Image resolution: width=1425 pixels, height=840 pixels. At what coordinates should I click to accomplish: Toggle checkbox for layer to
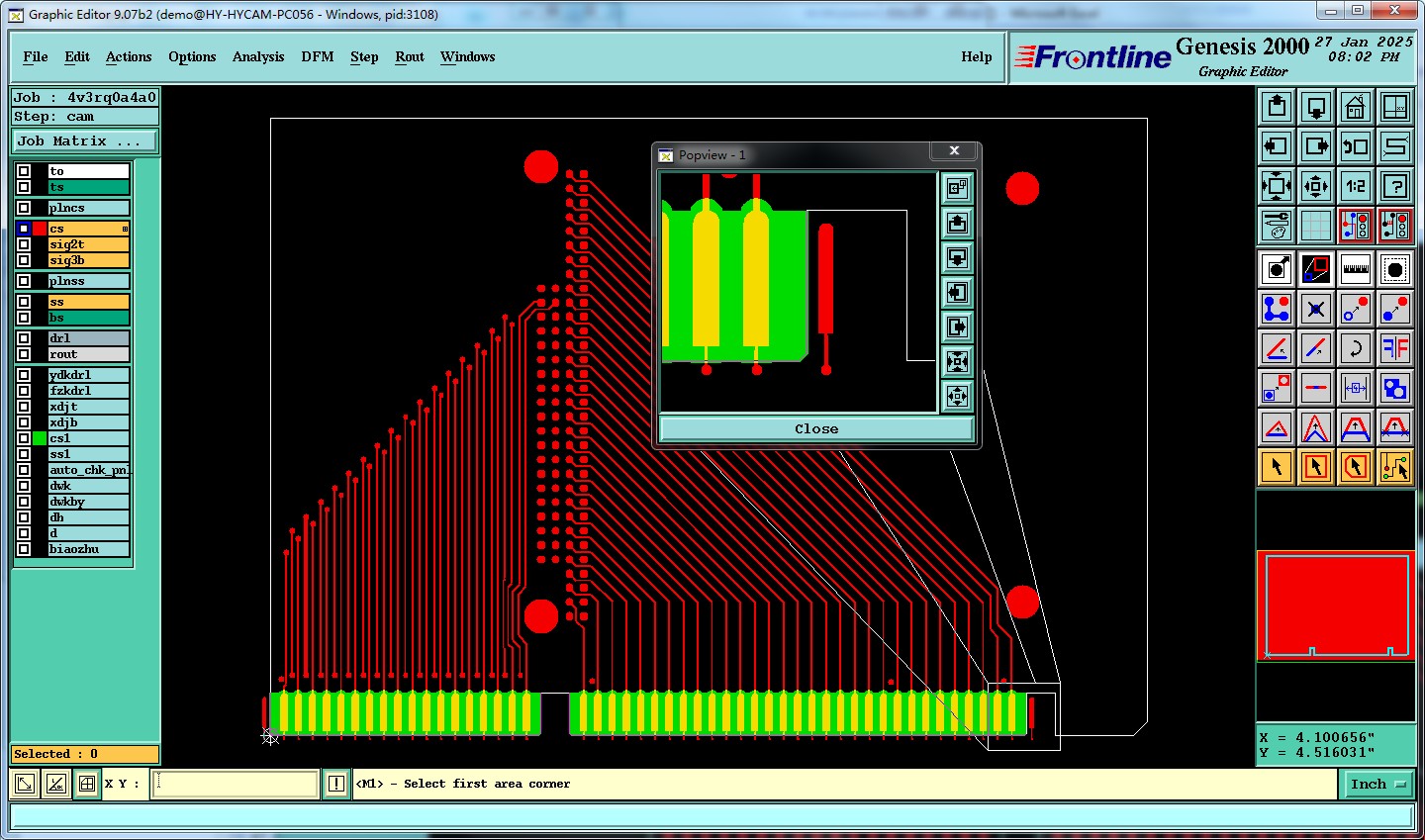pos(24,171)
